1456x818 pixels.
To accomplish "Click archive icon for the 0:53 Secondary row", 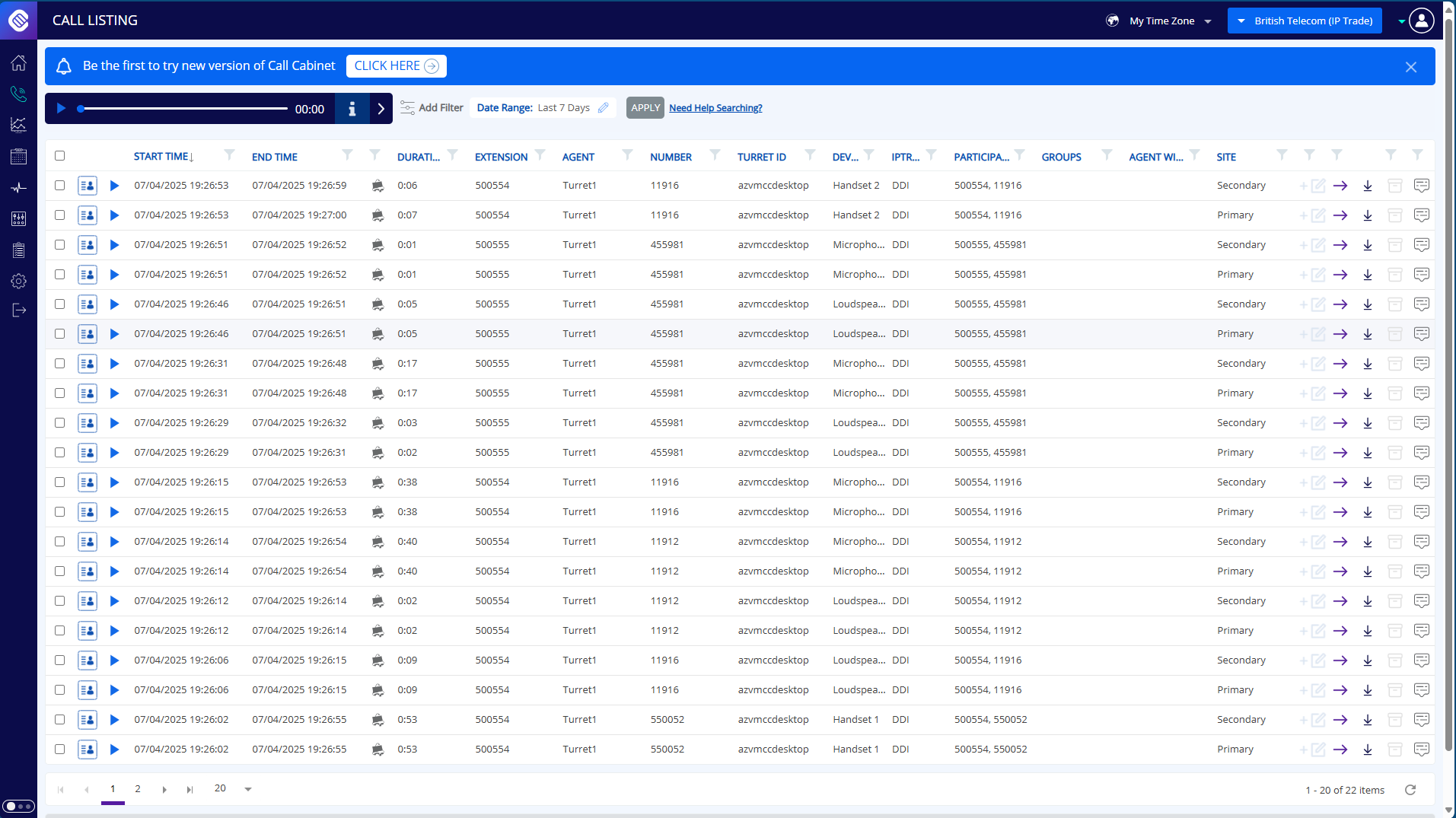I will pyautogui.click(x=1394, y=720).
